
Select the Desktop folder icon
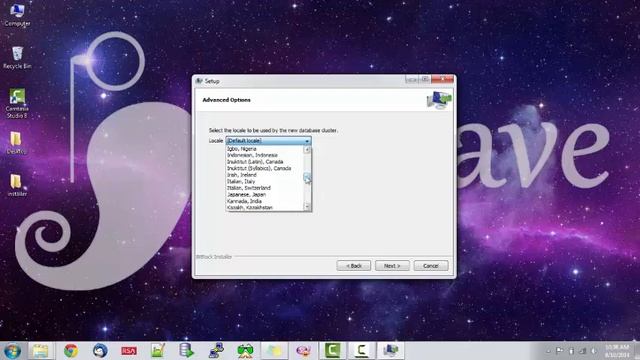pyautogui.click(x=16, y=143)
